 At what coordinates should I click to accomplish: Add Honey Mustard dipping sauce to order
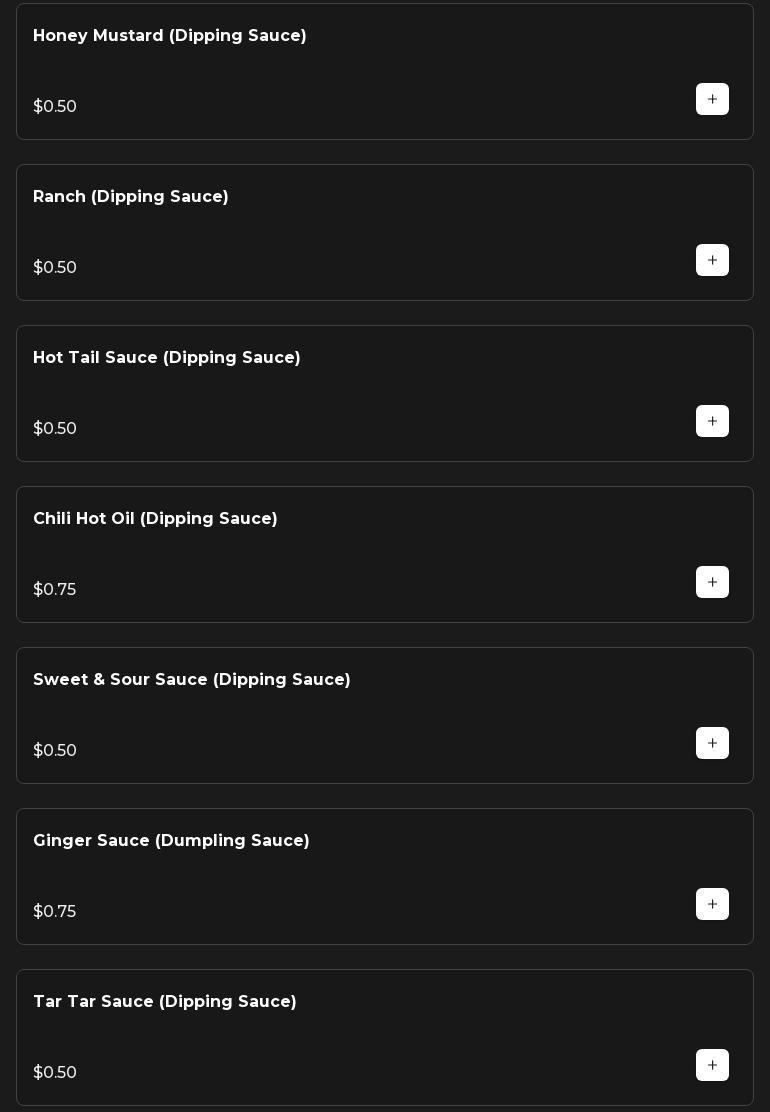tap(712, 99)
